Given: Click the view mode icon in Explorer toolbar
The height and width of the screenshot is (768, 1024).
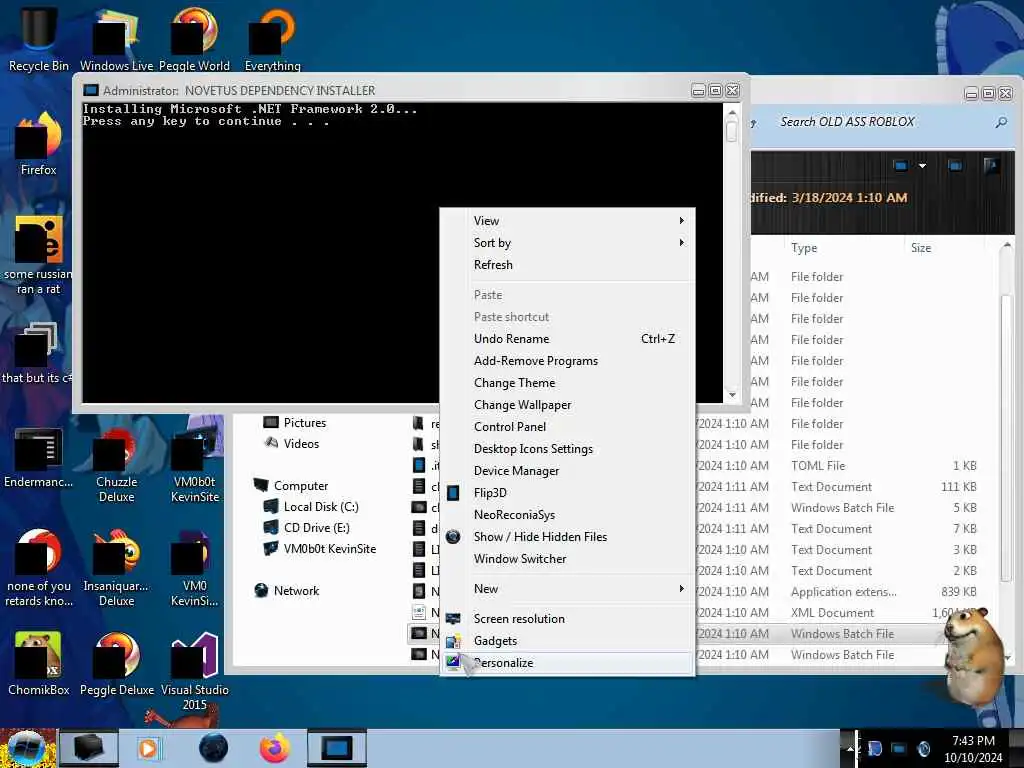Looking at the screenshot, I should pyautogui.click(x=901, y=166).
